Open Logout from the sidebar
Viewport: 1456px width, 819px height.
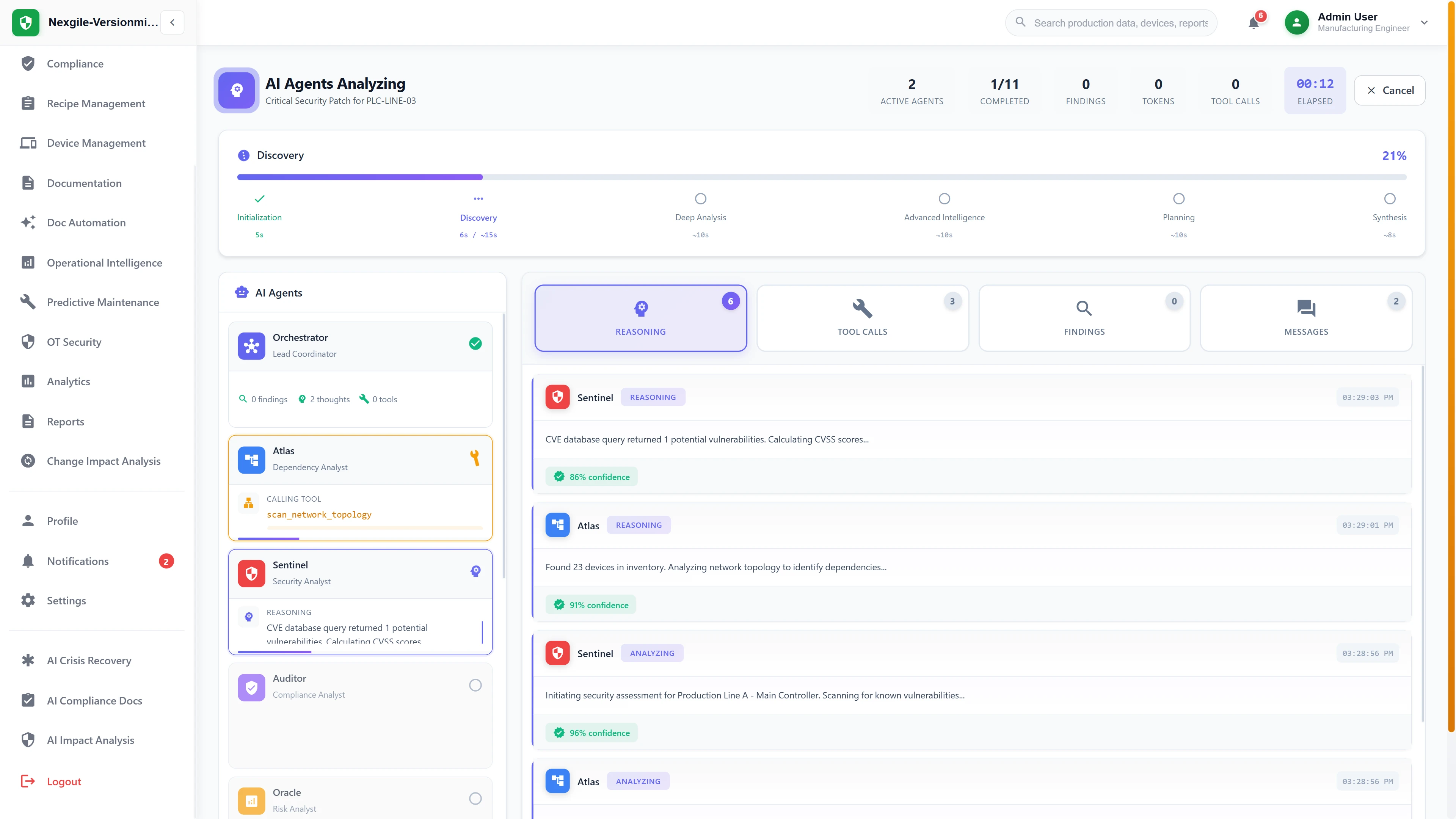(x=64, y=781)
